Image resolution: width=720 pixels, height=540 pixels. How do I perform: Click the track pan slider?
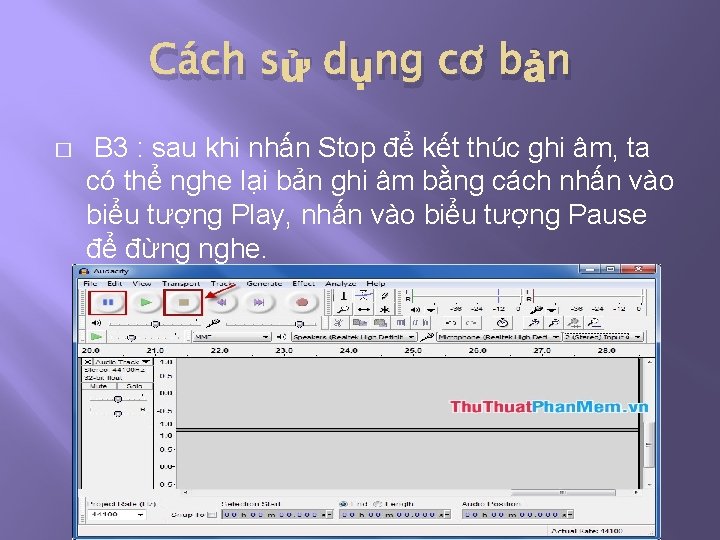(x=118, y=413)
